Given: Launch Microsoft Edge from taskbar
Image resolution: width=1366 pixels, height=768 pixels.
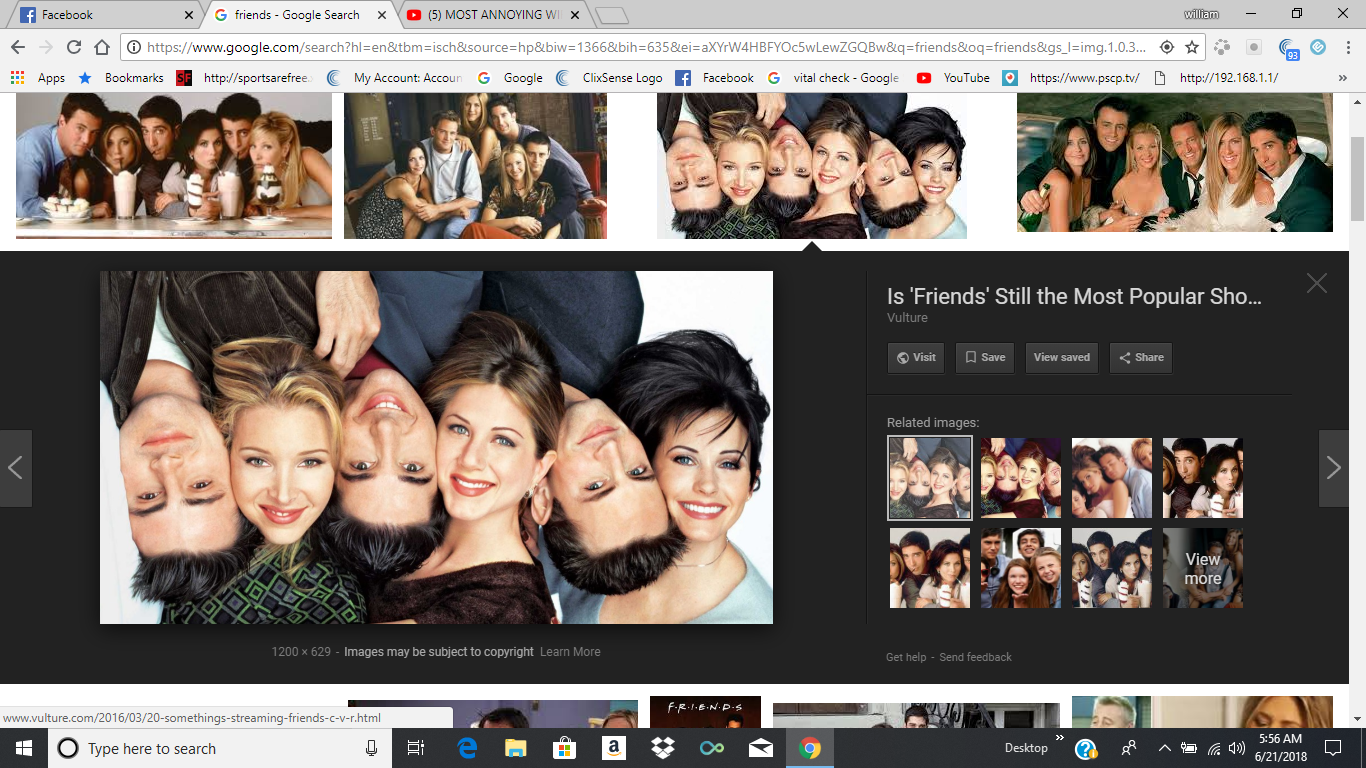Looking at the screenshot, I should [467, 748].
